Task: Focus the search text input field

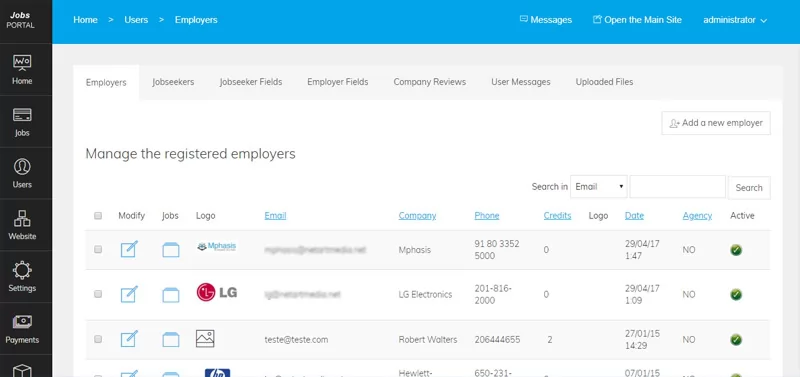Action: pyautogui.click(x=678, y=187)
